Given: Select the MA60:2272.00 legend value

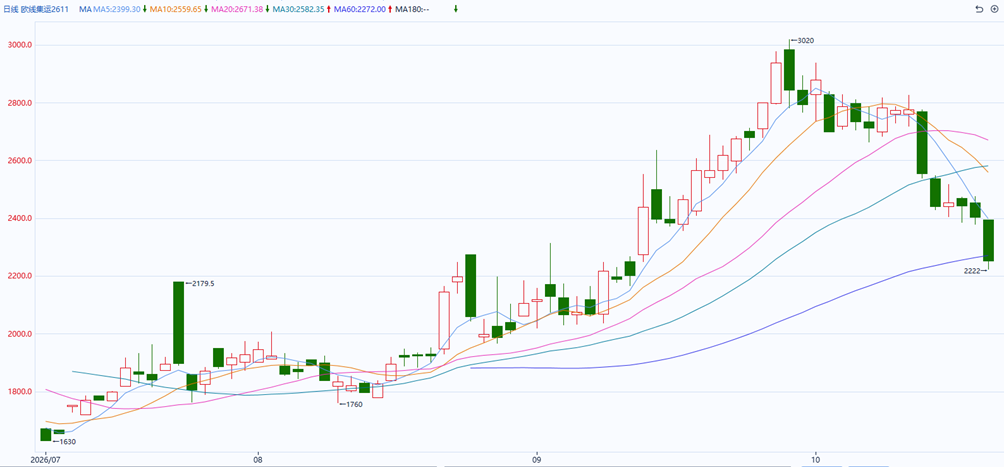Looking at the screenshot, I should pyautogui.click(x=359, y=9).
